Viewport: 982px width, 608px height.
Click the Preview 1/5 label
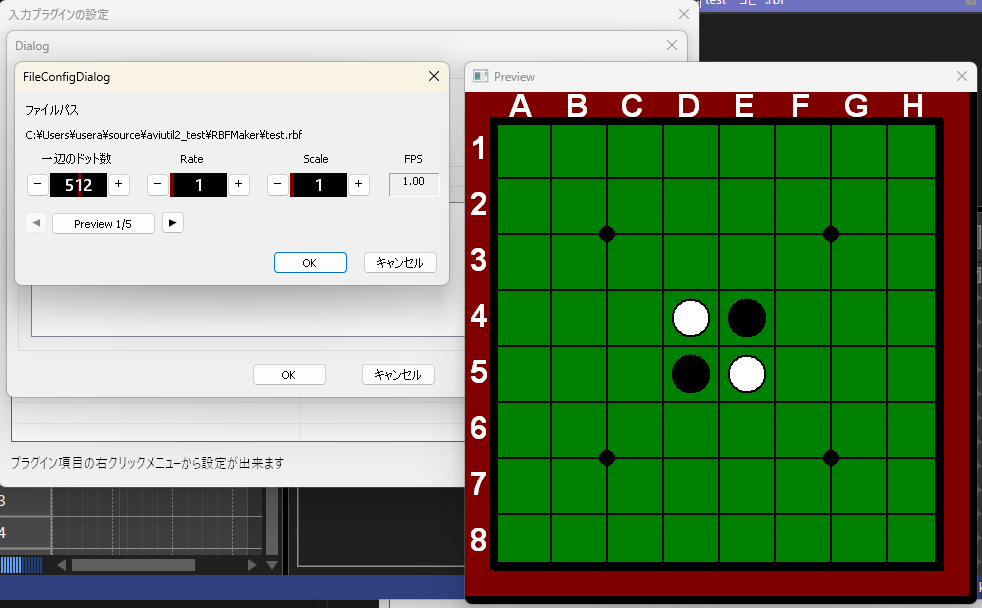coord(103,222)
